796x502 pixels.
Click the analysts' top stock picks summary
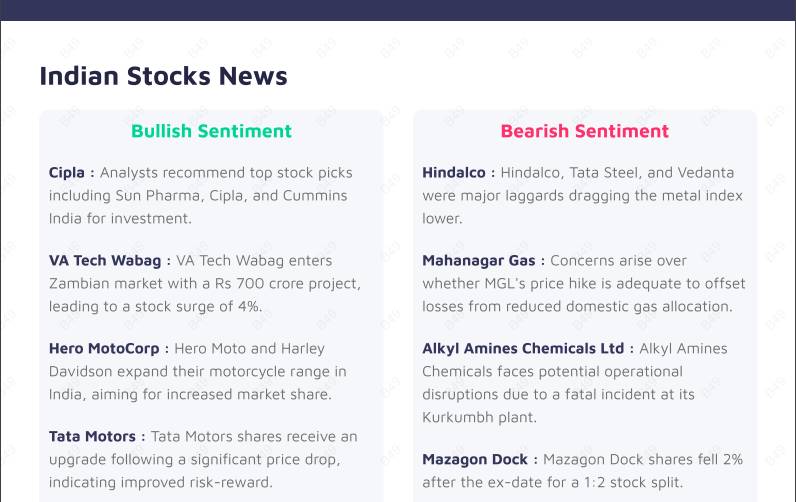pyautogui.click(x=198, y=196)
